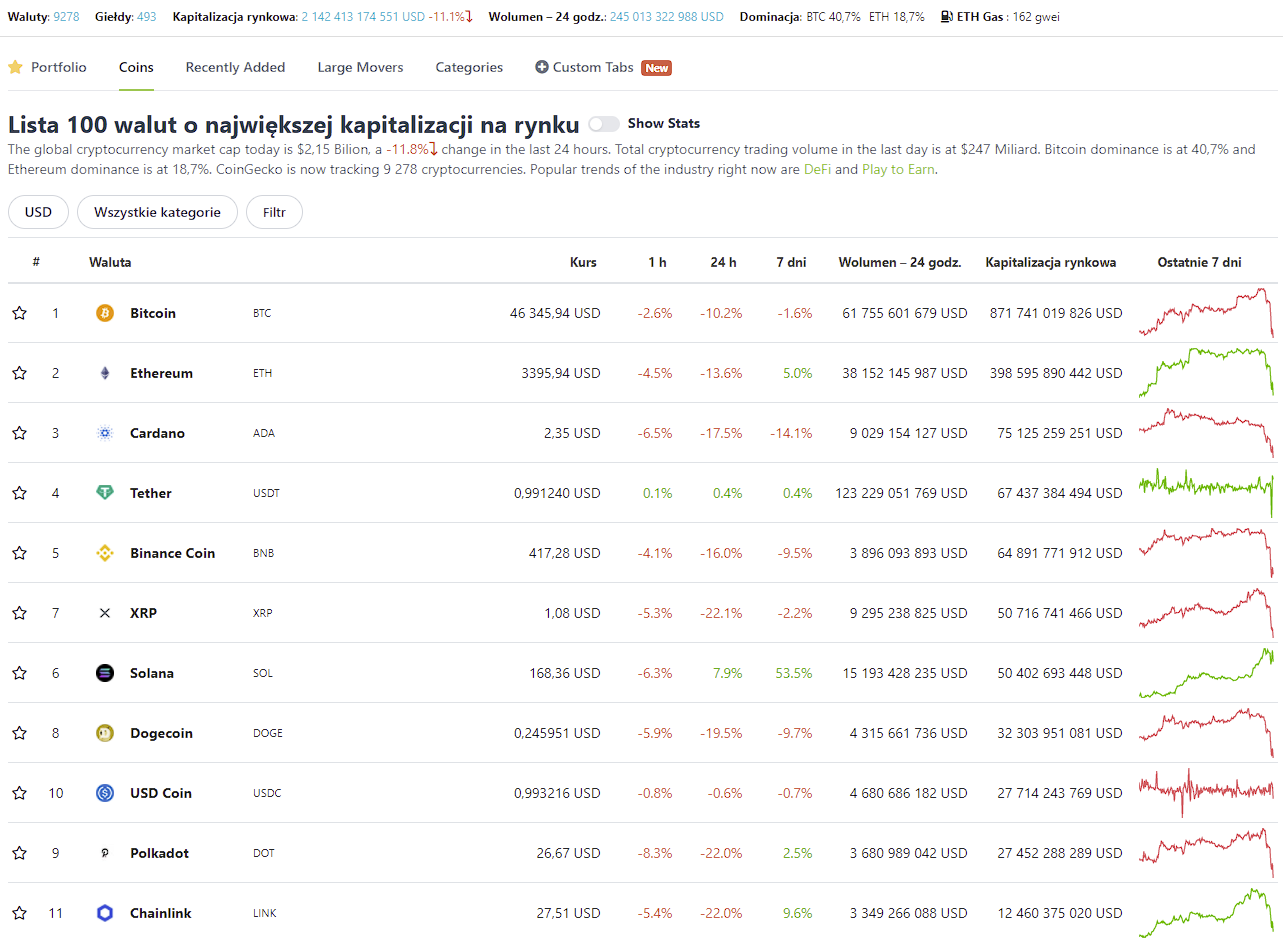
Task: Open Tether's 7-day sparkline chart
Action: (1206, 493)
